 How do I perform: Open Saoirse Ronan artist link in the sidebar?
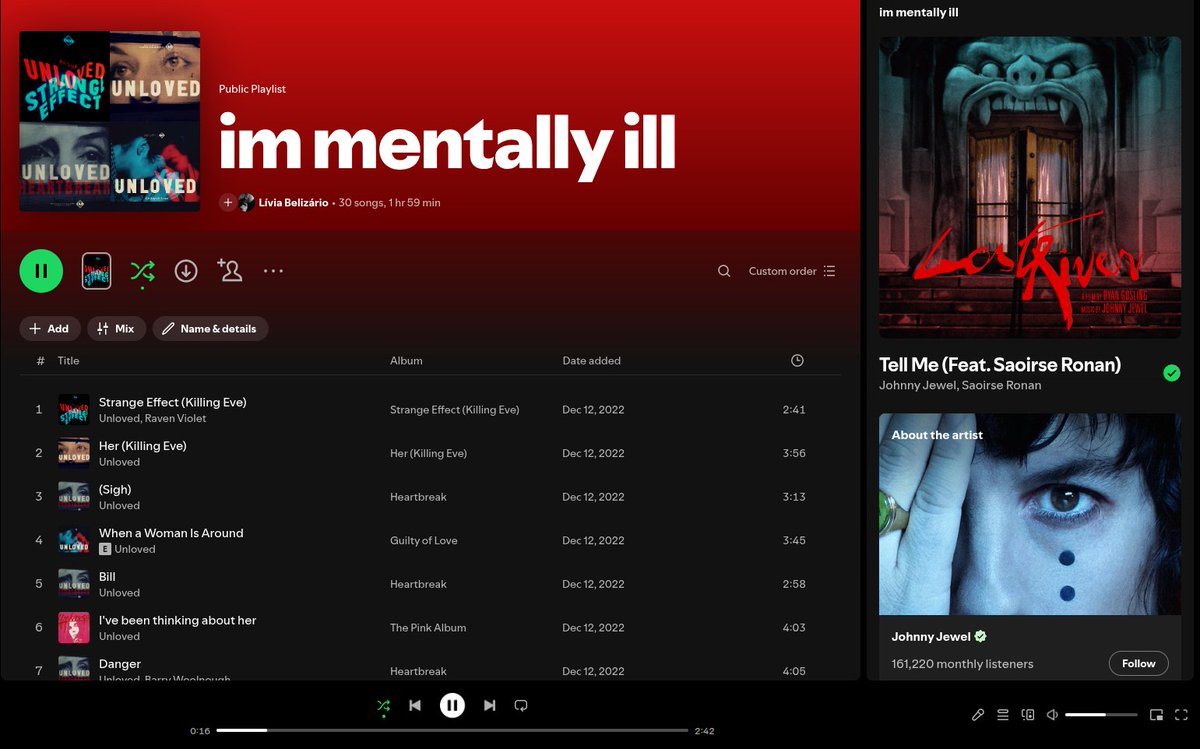coord(1001,385)
